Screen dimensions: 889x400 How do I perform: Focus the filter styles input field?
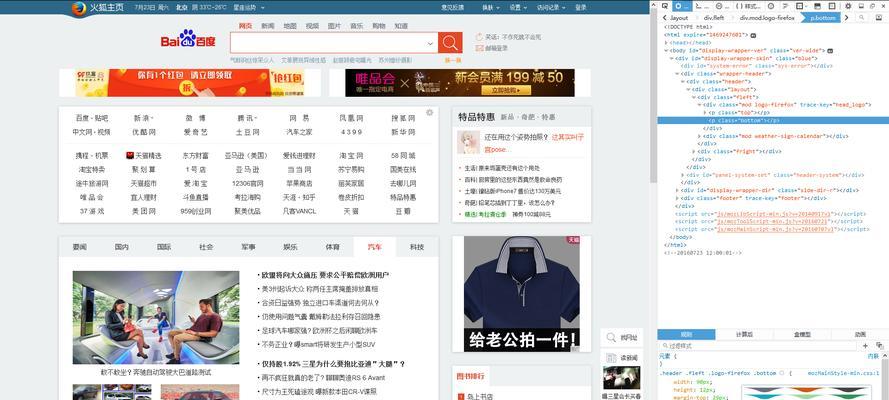758,346
